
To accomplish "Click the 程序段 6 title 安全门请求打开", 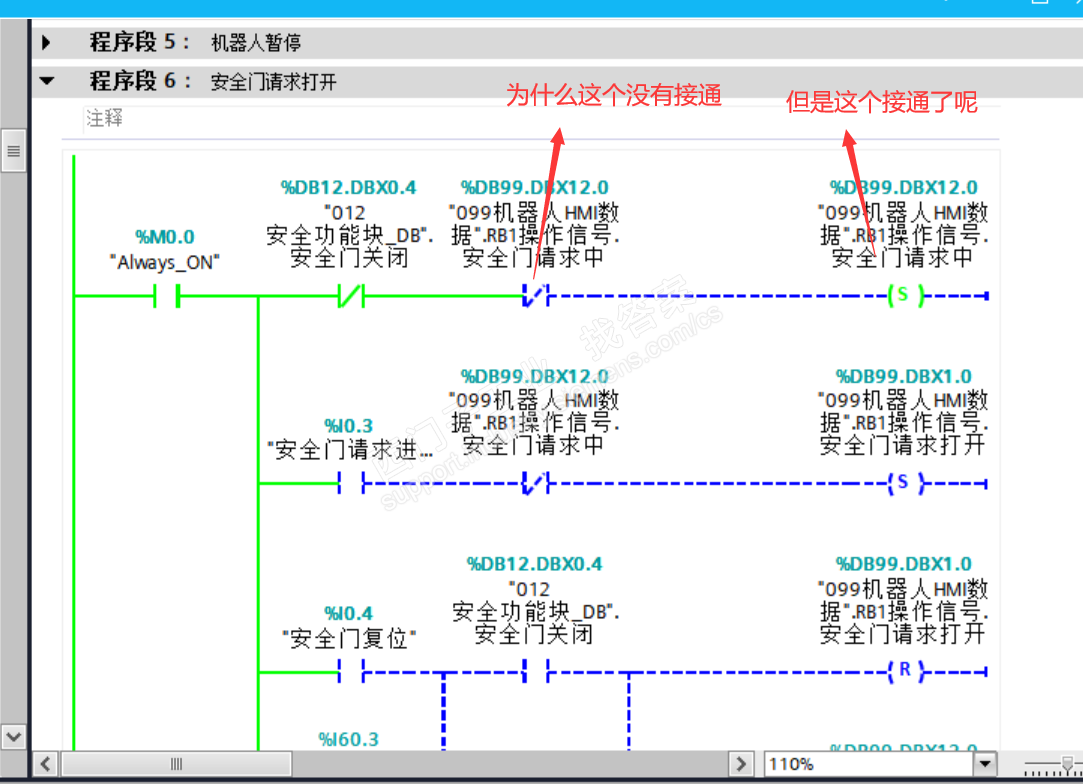I will pos(274,82).
